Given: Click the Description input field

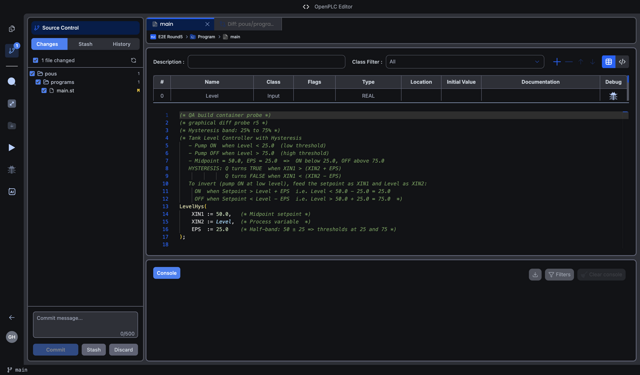Looking at the screenshot, I should coord(267,62).
